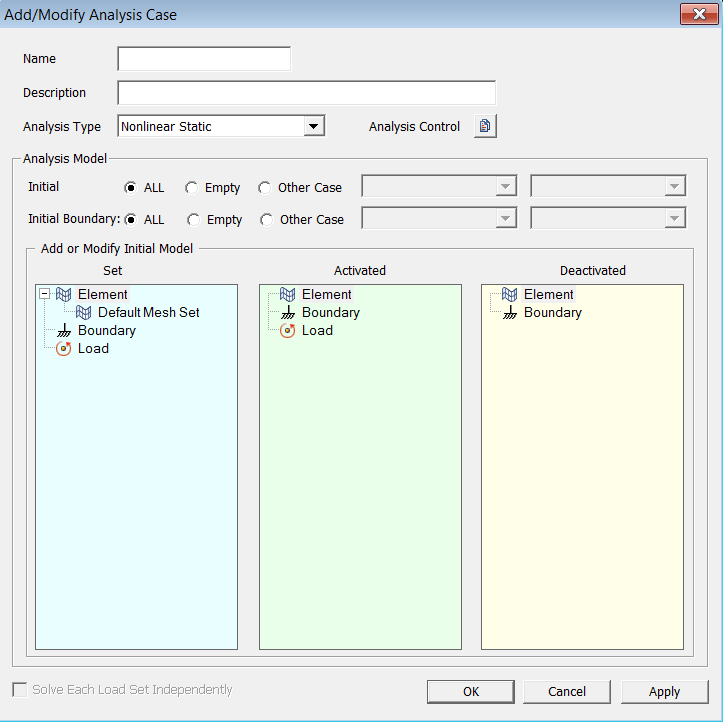Select the Boundary item in the Activated panel

330,313
